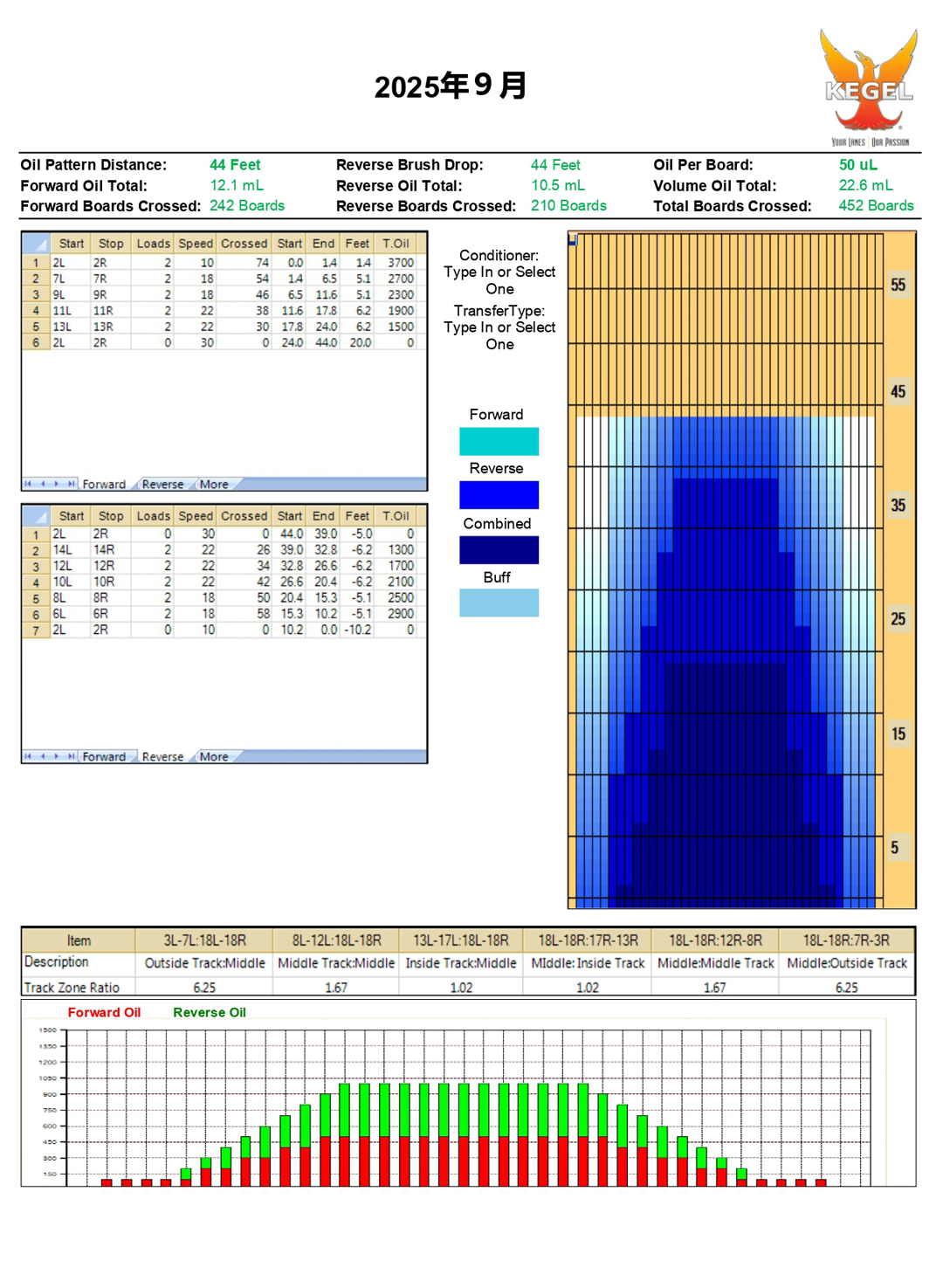
Task: Click the 22.6 mL volume oil total value
Action: [x=865, y=185]
